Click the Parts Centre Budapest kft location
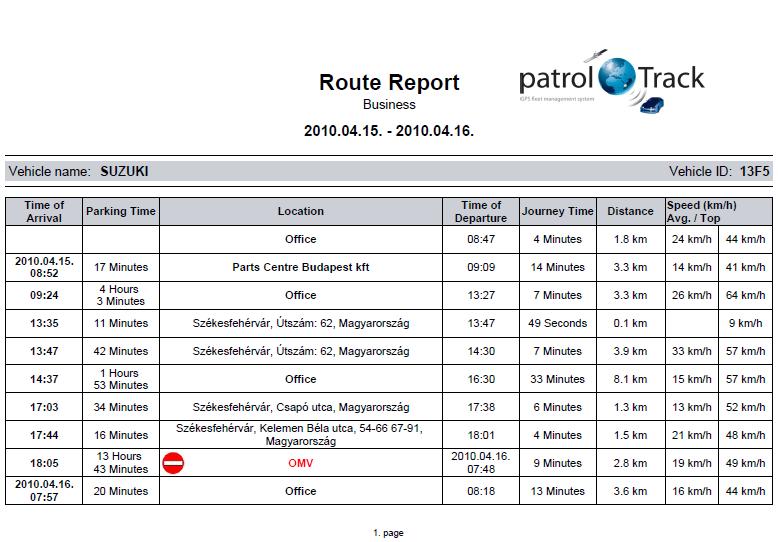Image resolution: width=778 pixels, height=542 pixels. (300, 267)
